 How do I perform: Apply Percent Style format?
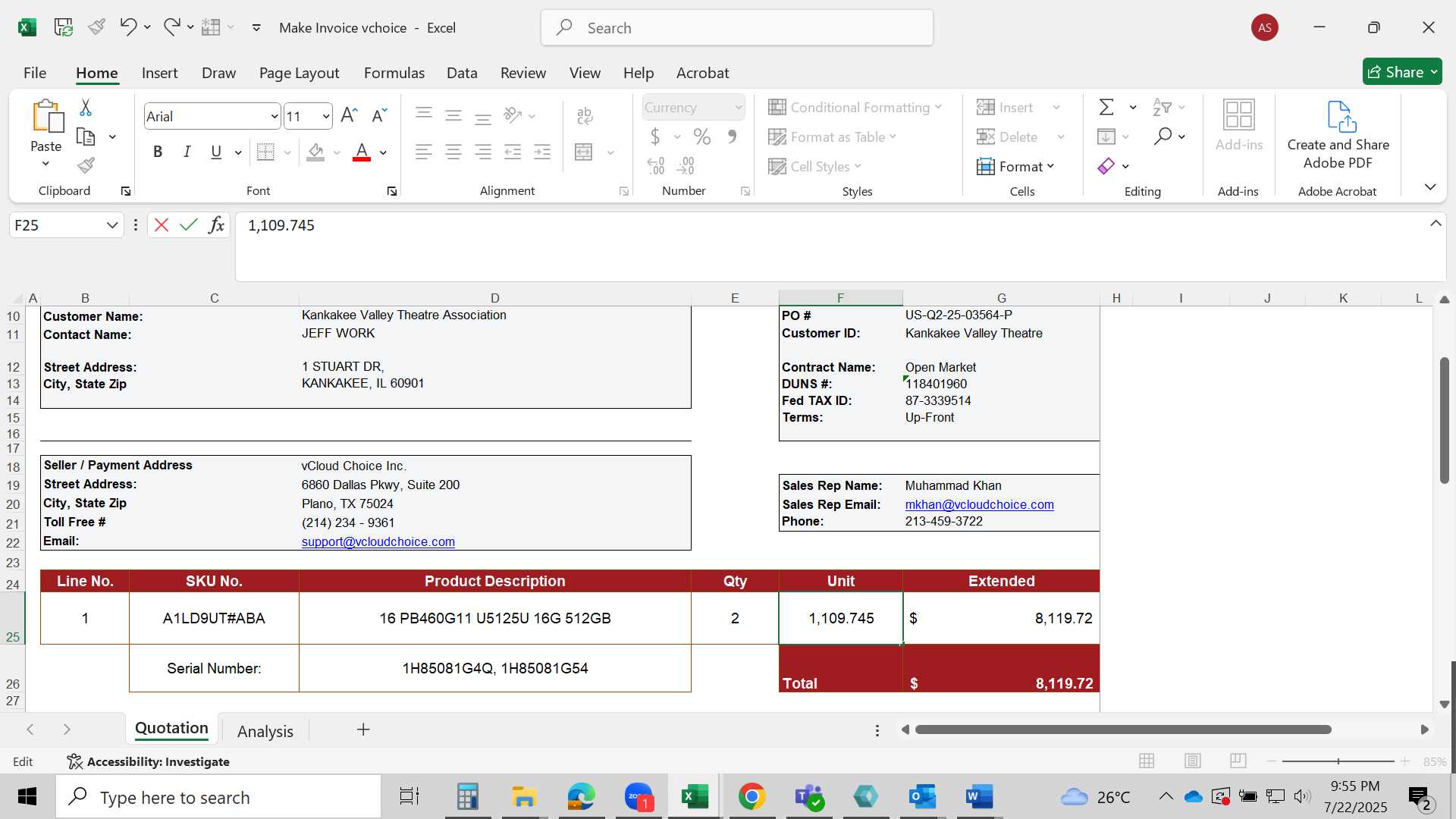pyautogui.click(x=702, y=136)
